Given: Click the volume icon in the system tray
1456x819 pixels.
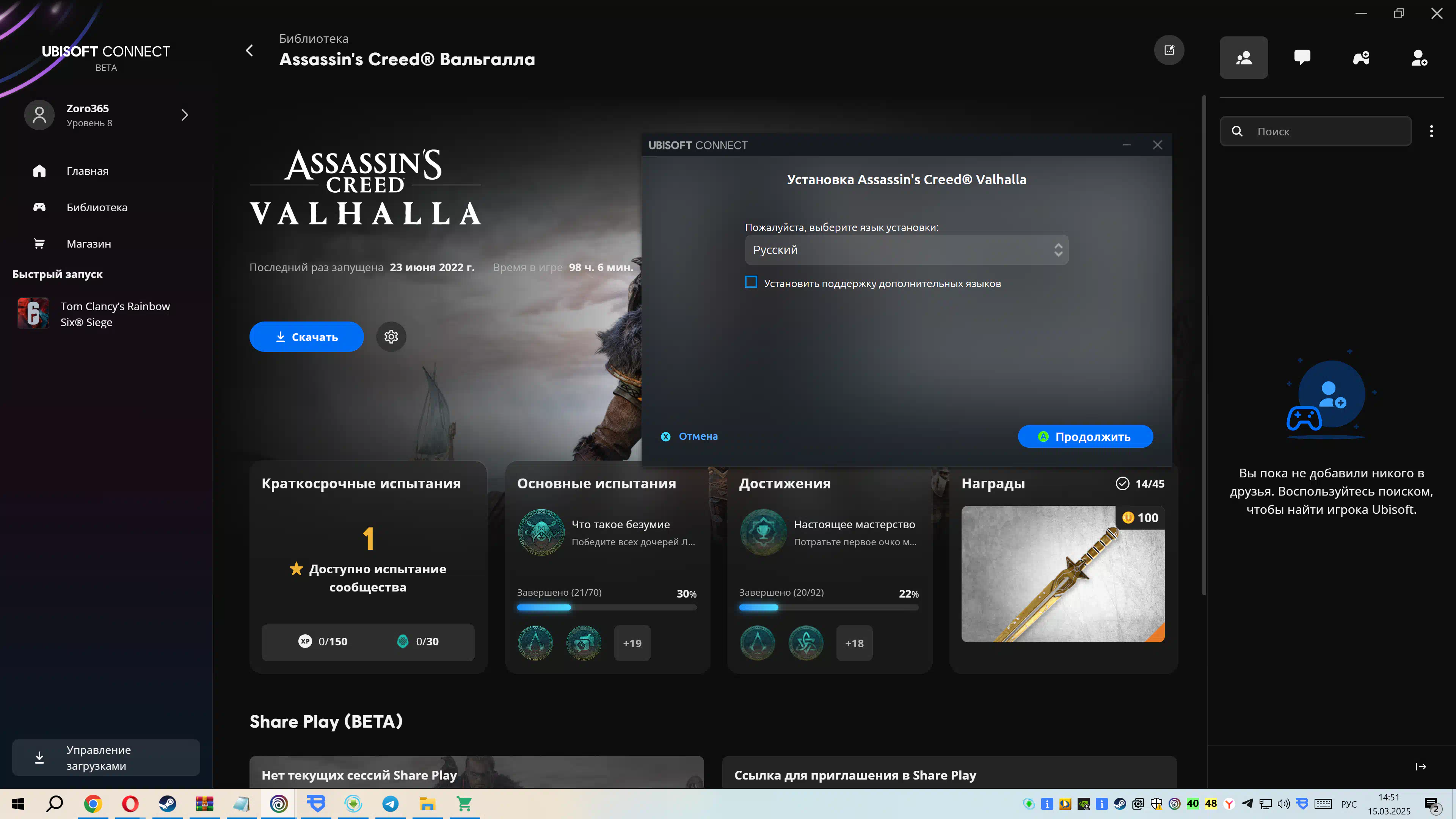Looking at the screenshot, I should [1283, 804].
